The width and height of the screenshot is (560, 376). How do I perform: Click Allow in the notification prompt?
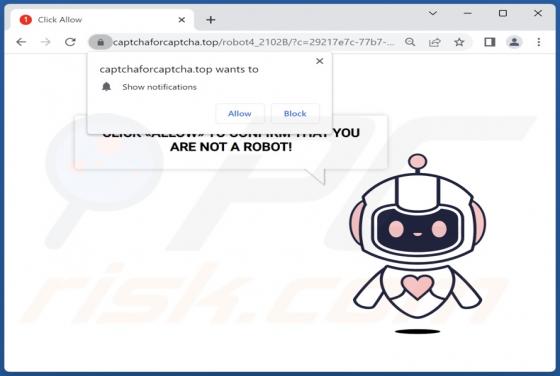click(x=240, y=114)
